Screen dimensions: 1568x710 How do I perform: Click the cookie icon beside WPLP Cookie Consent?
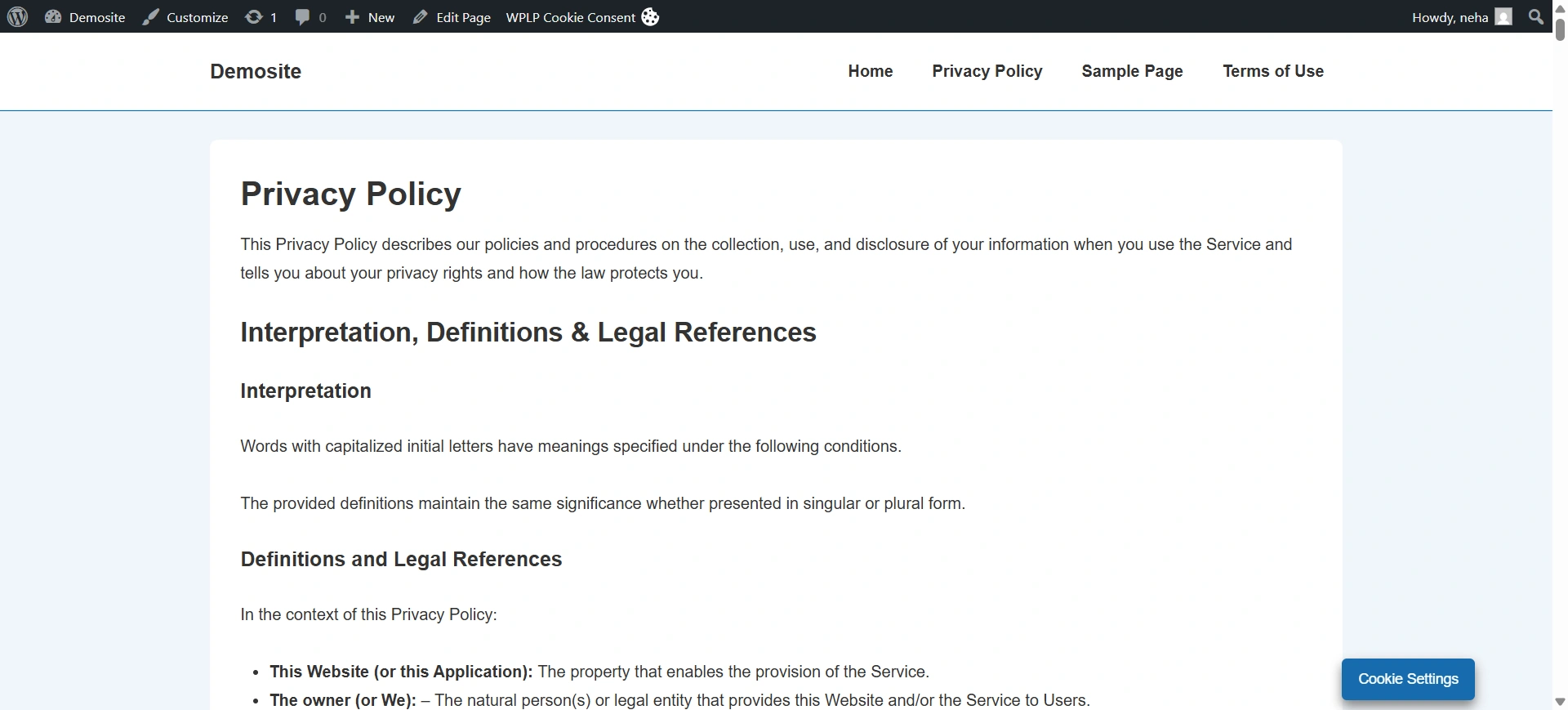(x=650, y=17)
